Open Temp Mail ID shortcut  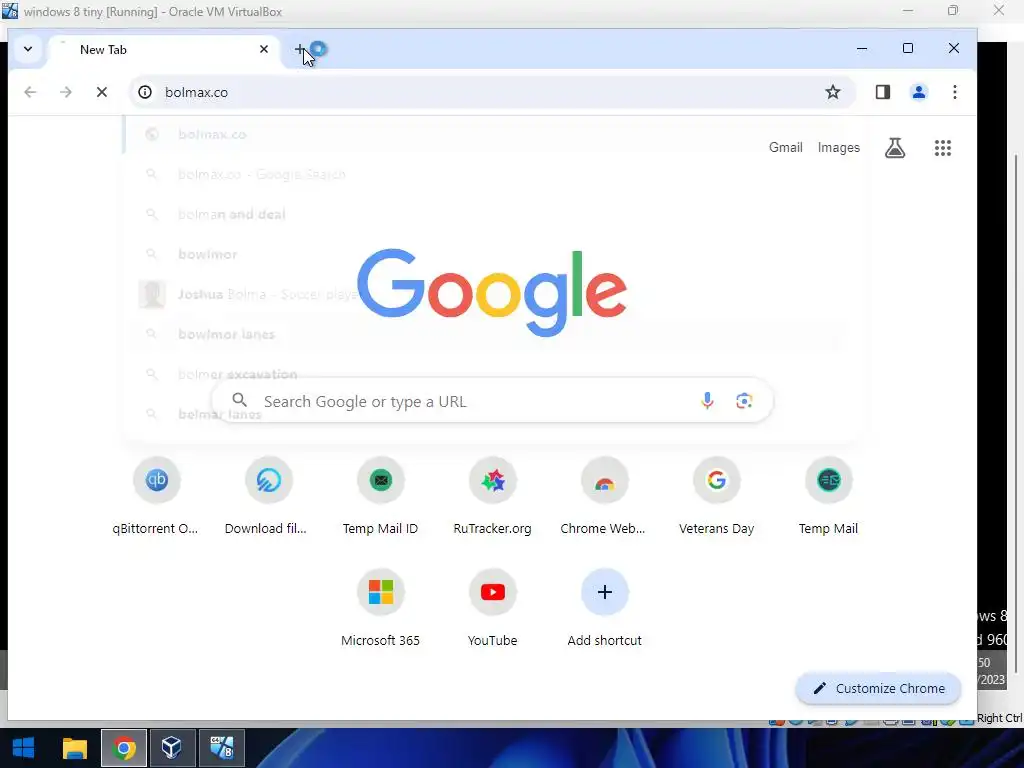point(380,496)
